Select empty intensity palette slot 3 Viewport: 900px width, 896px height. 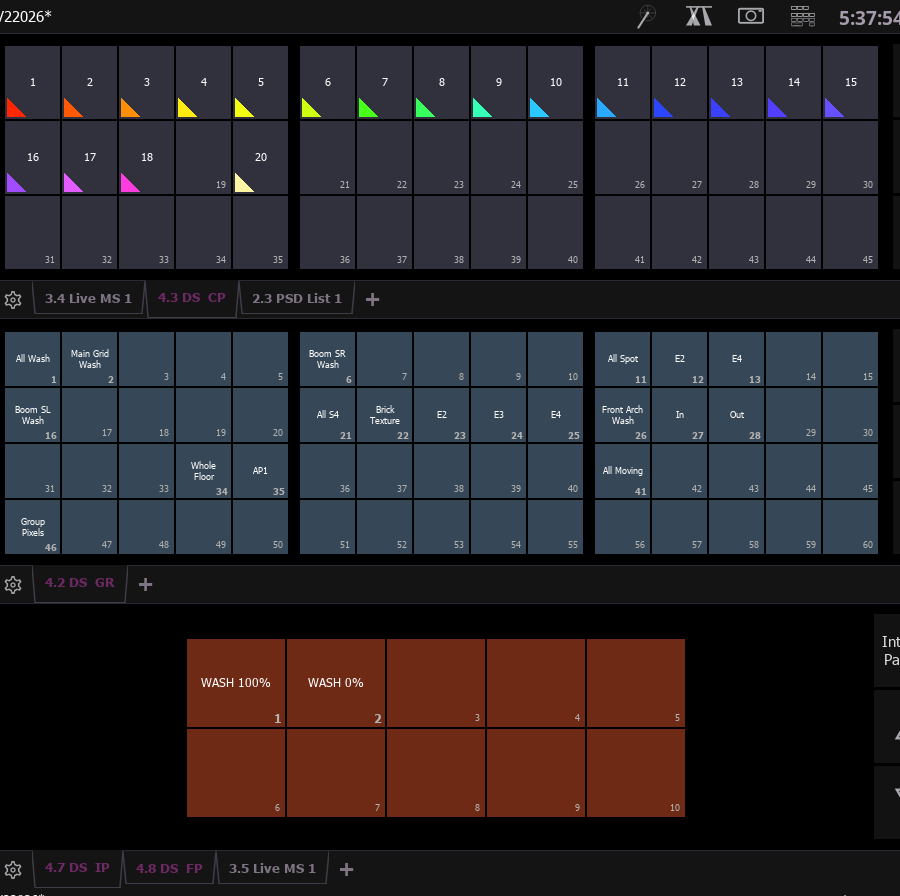click(436, 683)
